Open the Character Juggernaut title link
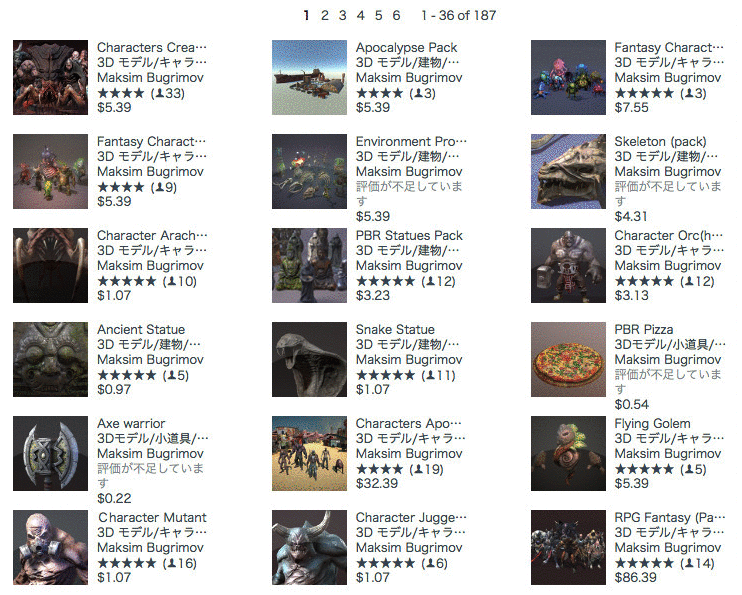742x595 pixels. coord(411,517)
